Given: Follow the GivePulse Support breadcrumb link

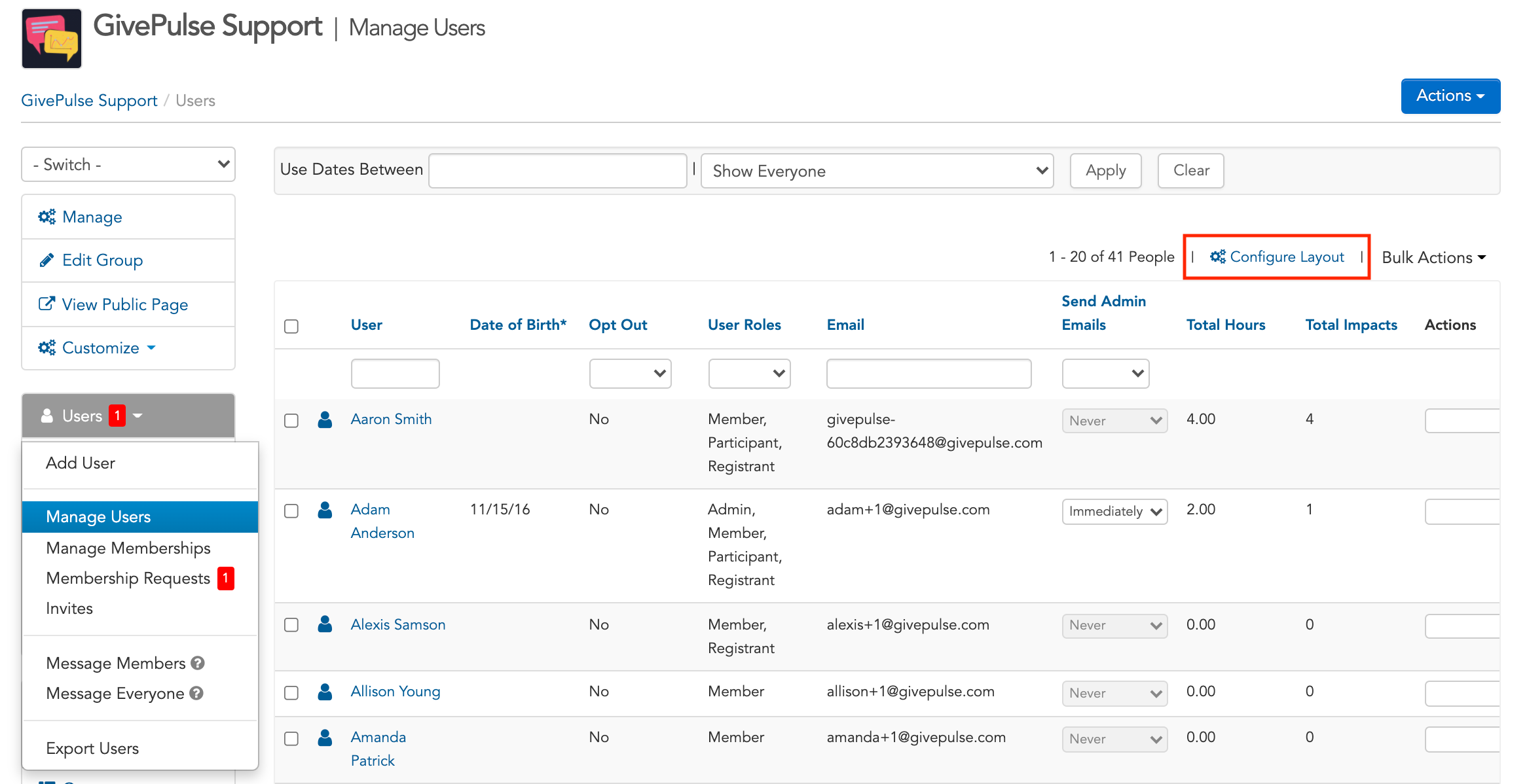Looking at the screenshot, I should click(89, 100).
